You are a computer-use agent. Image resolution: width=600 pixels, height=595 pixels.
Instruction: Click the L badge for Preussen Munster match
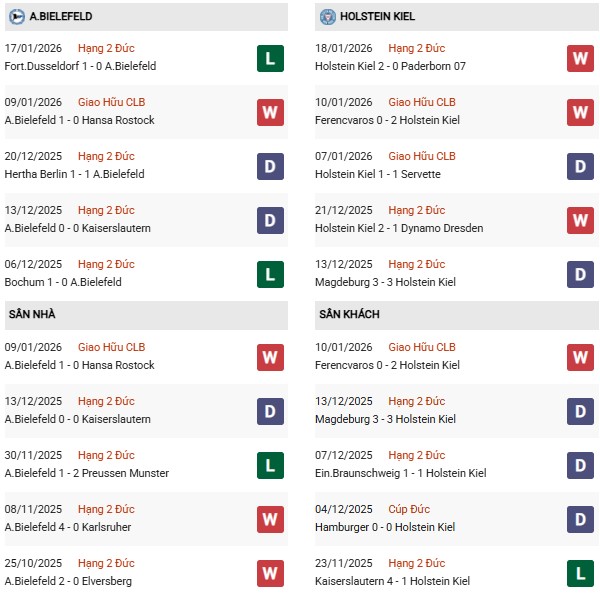[269, 465]
